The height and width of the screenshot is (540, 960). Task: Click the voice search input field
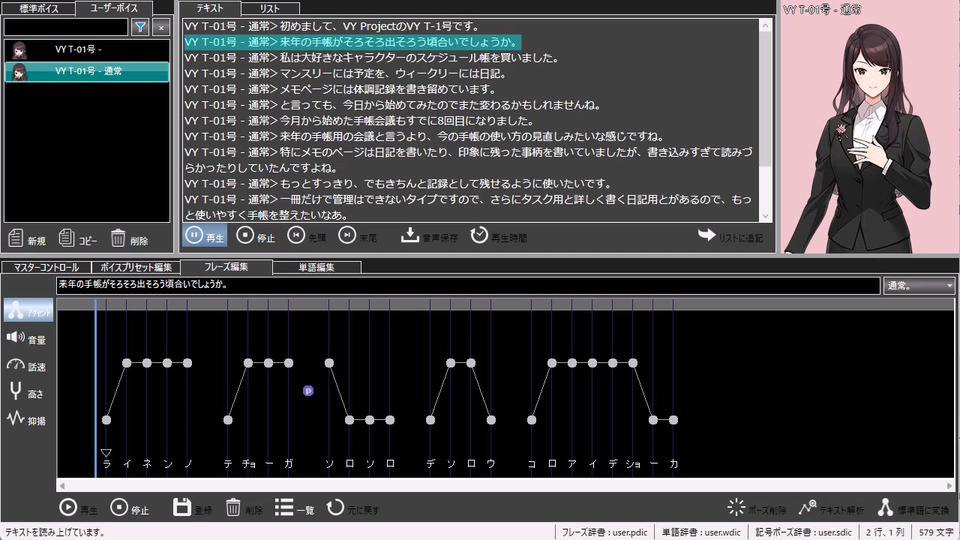click(x=66, y=27)
